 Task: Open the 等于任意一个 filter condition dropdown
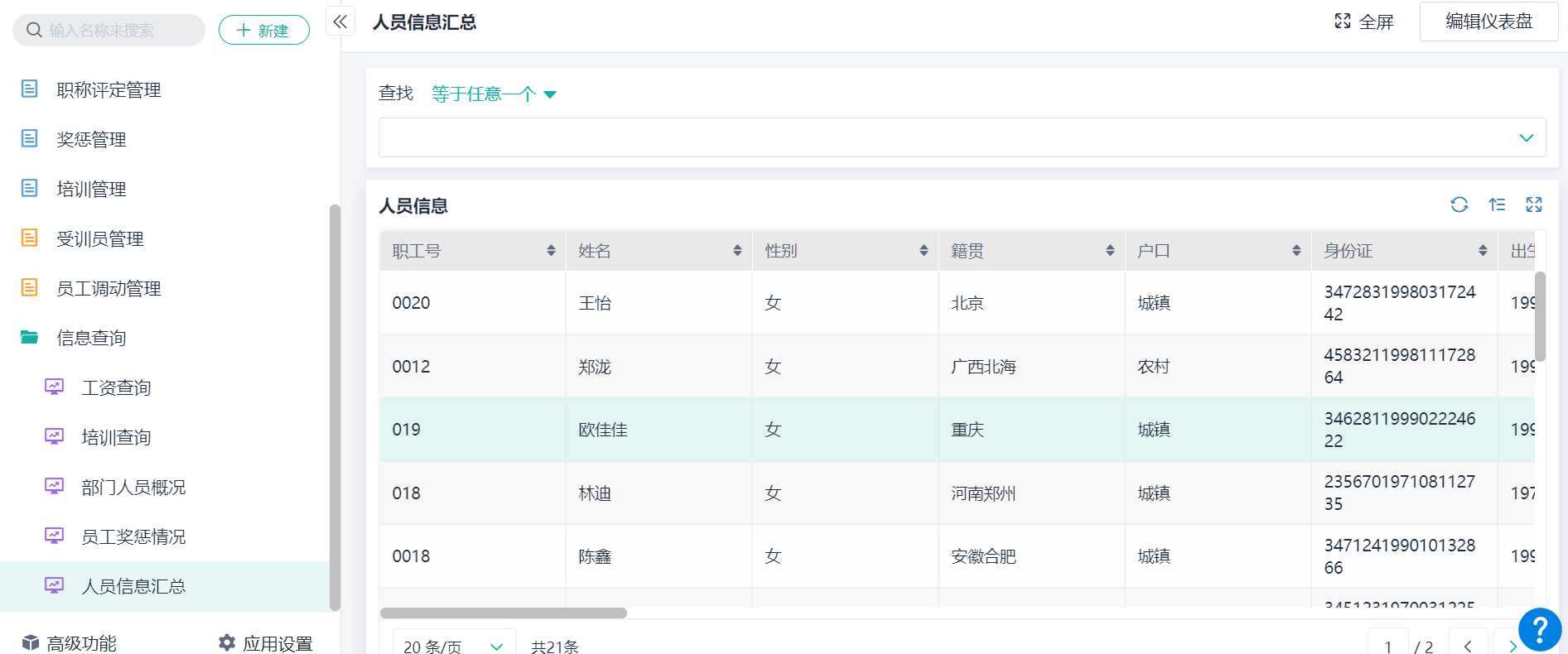coord(494,94)
